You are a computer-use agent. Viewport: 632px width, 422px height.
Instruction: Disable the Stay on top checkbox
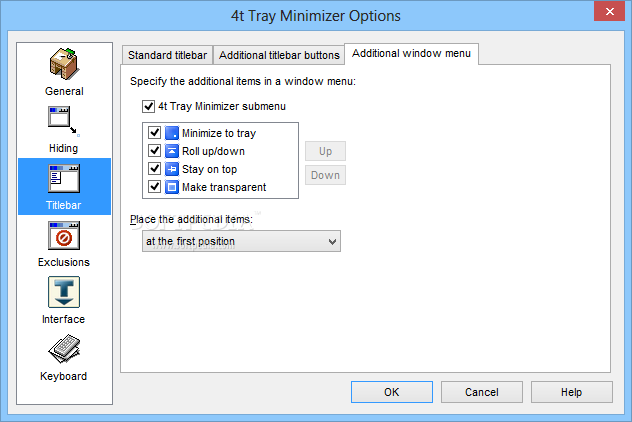pos(154,169)
